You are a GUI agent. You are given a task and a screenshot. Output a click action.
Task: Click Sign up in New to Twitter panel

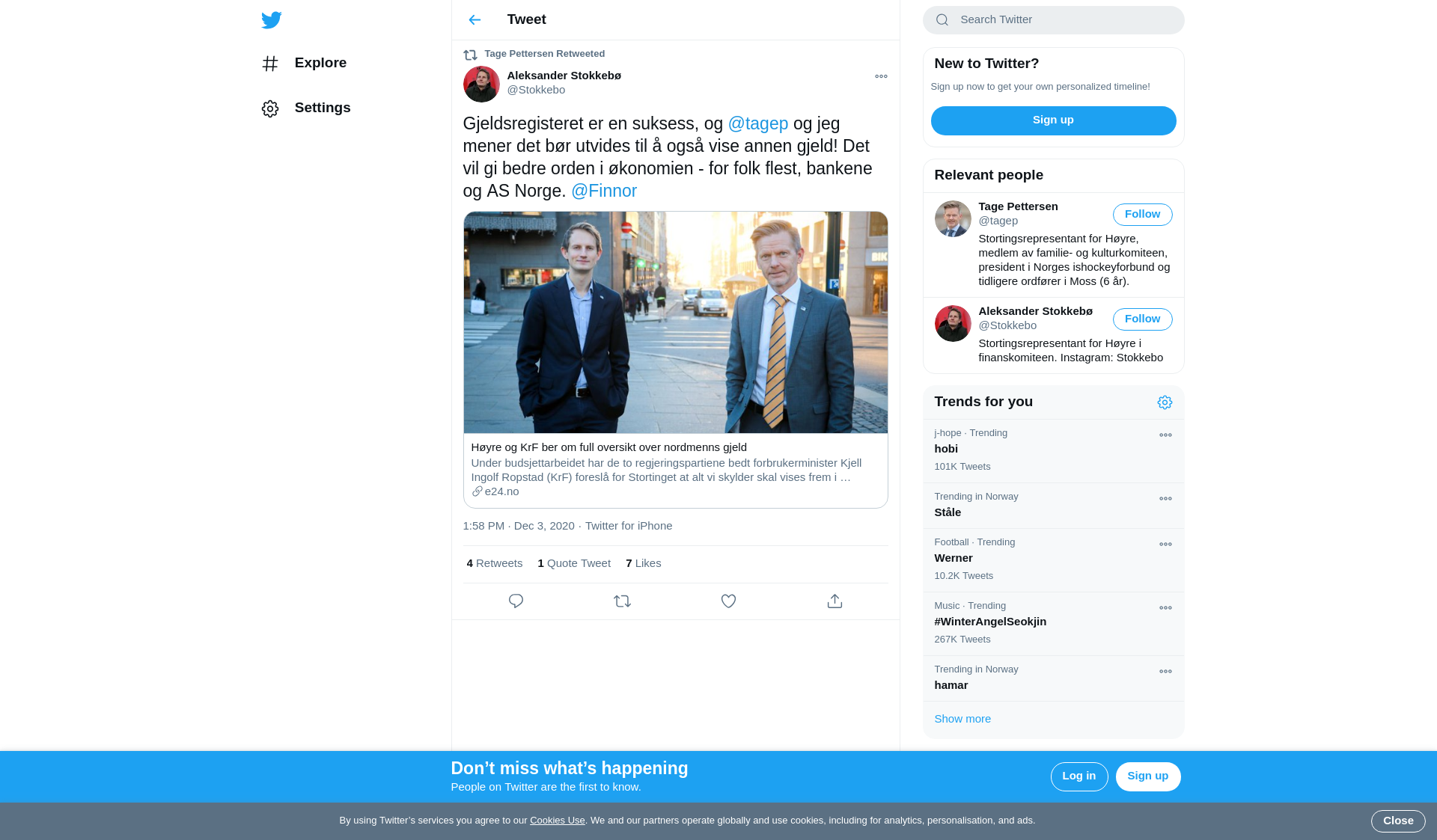coord(1053,120)
